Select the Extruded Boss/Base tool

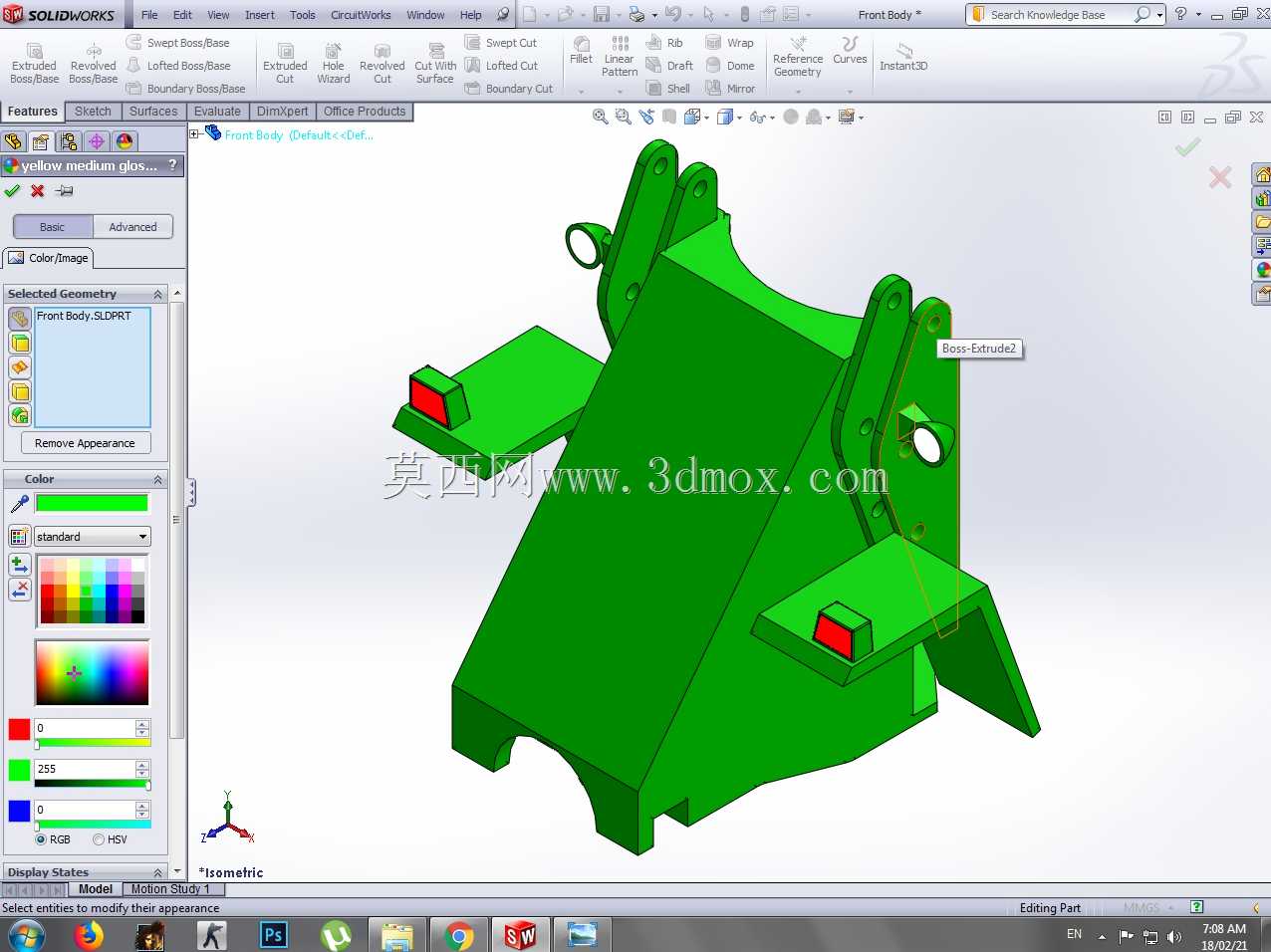point(34,64)
